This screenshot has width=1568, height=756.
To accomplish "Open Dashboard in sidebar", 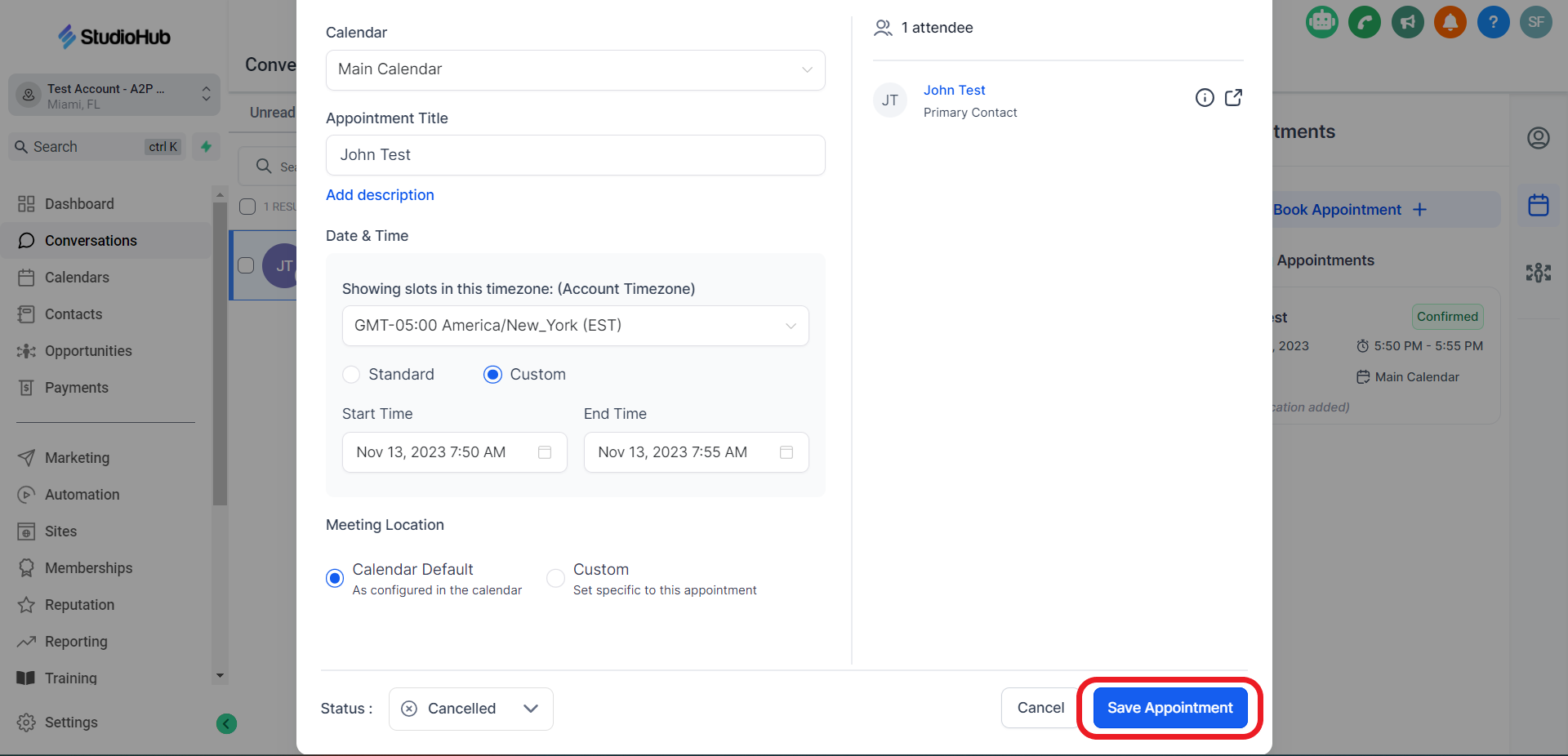I will coord(79,204).
